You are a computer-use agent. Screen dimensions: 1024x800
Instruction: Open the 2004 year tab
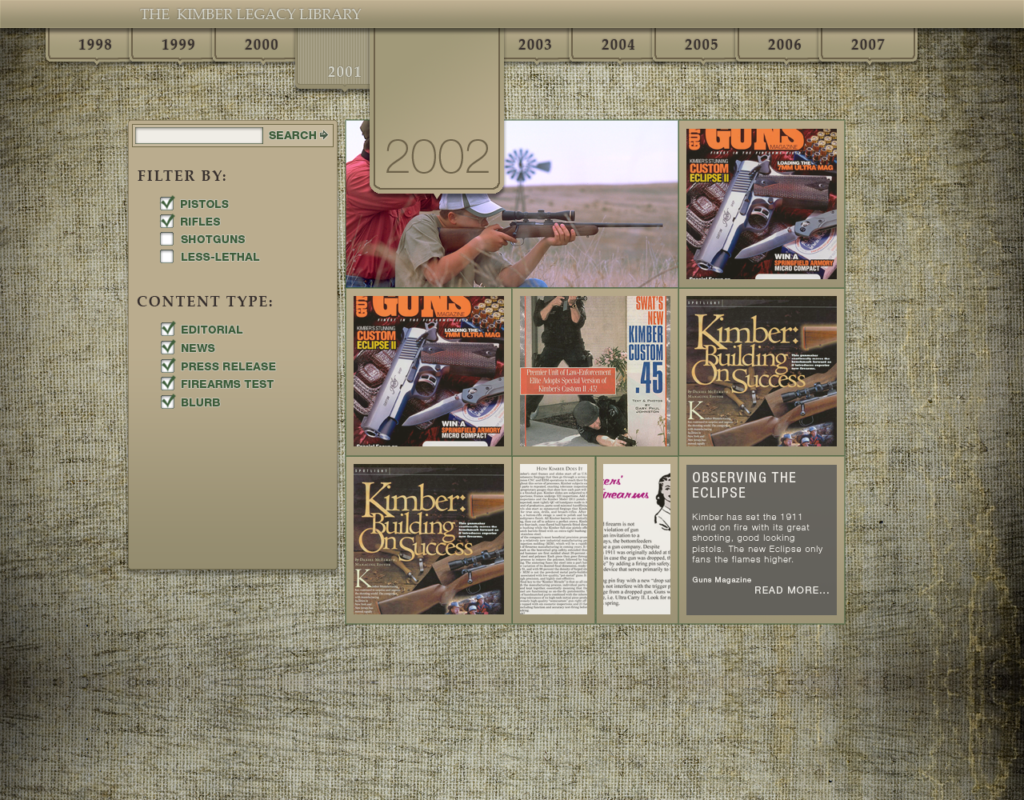pos(613,44)
